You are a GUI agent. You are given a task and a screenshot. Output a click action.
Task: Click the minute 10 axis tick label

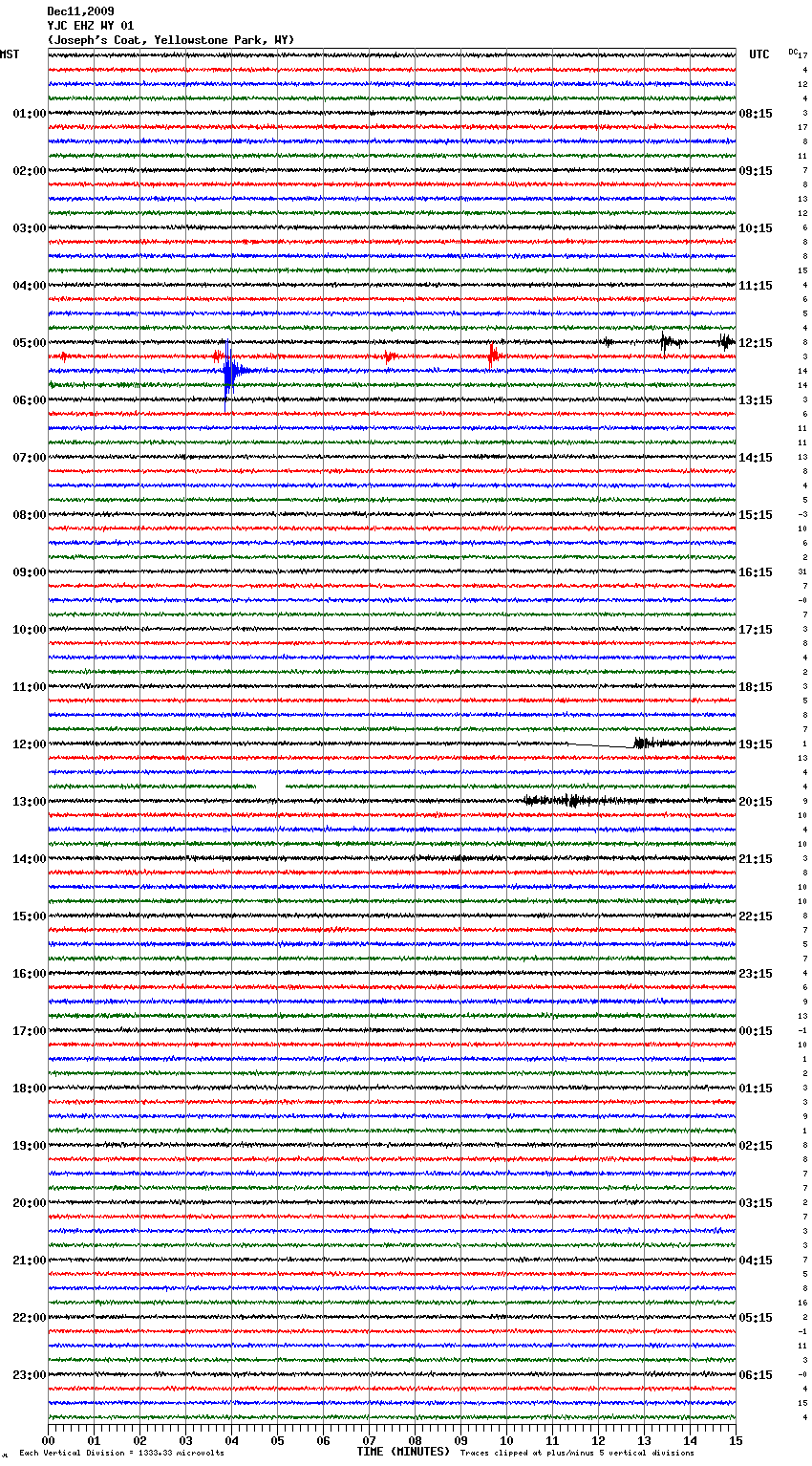[x=506, y=1440]
